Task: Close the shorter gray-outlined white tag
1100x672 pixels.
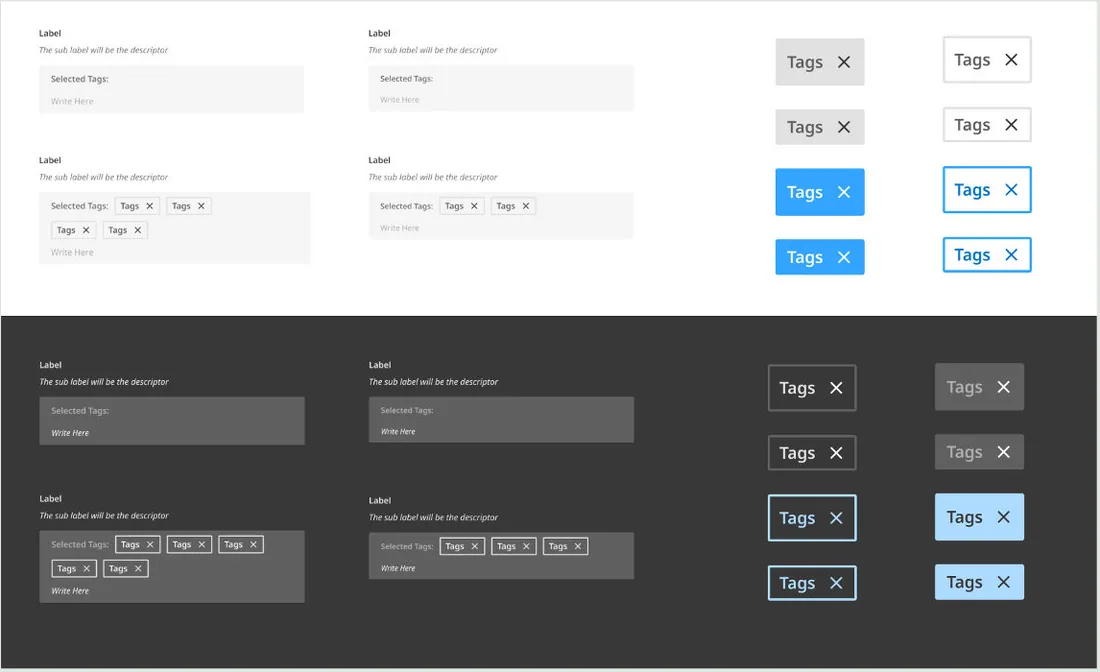Action: [1011, 125]
